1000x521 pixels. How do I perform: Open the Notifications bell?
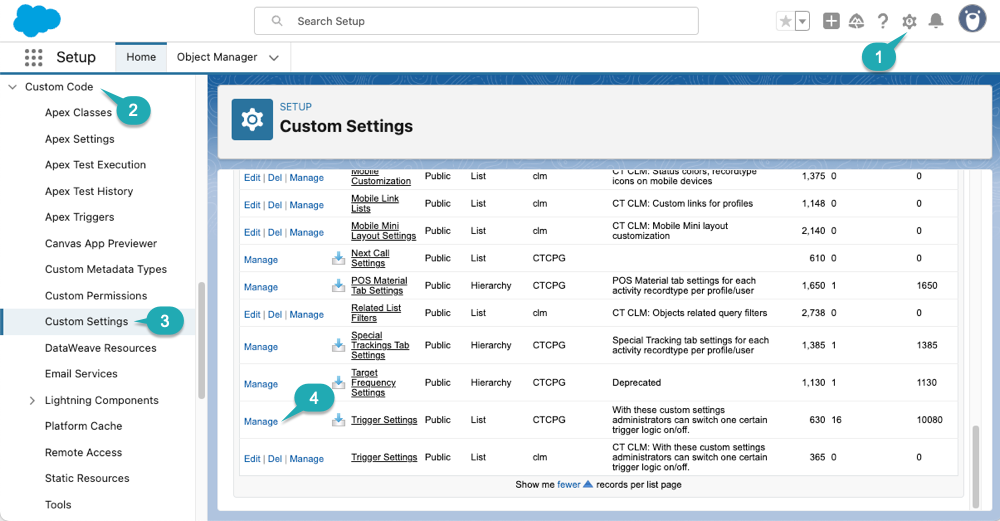click(x=936, y=21)
